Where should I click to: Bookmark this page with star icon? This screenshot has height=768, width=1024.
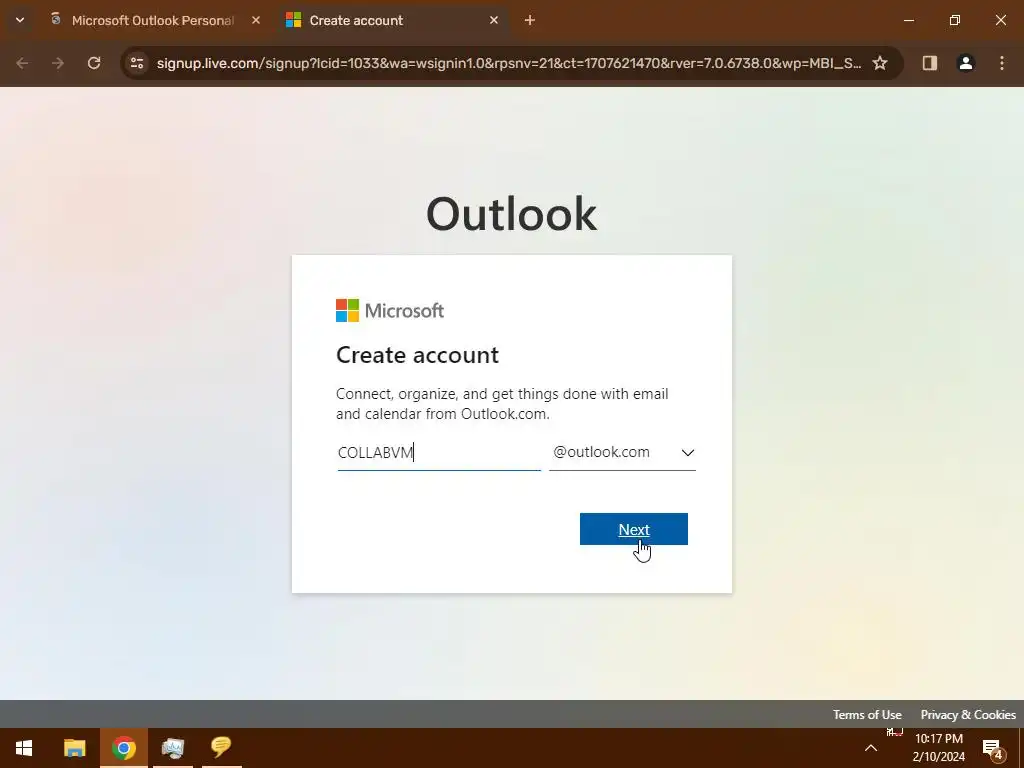click(880, 63)
